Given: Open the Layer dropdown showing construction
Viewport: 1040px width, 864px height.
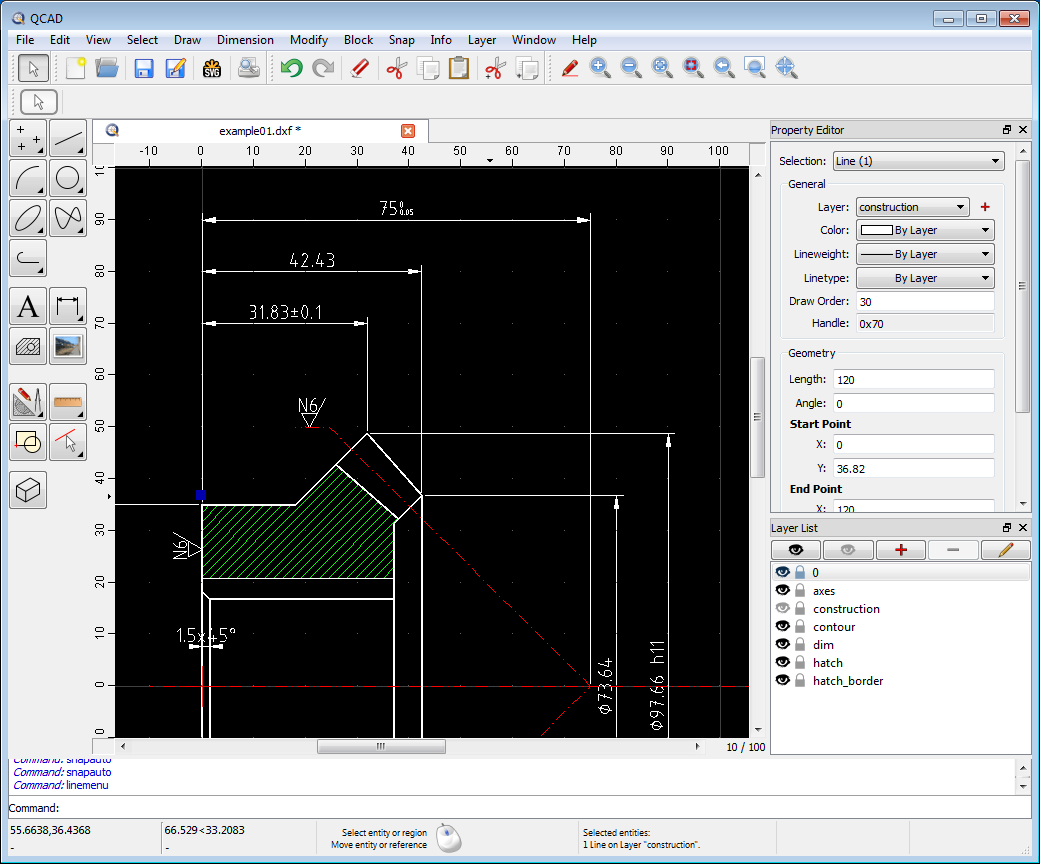Looking at the screenshot, I should click(911, 207).
